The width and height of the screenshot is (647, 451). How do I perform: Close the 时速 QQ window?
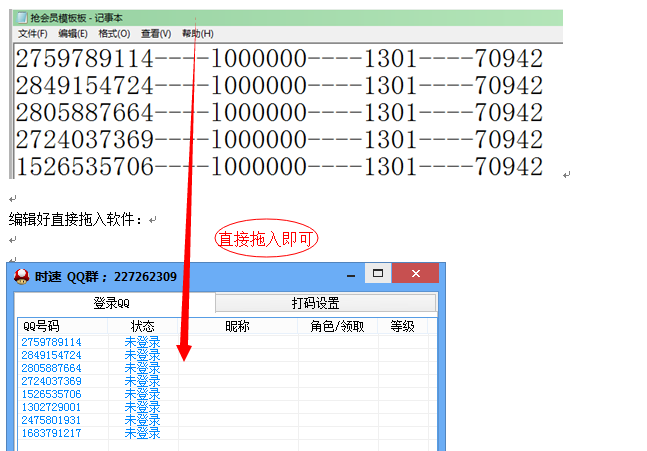pyautogui.click(x=417, y=274)
